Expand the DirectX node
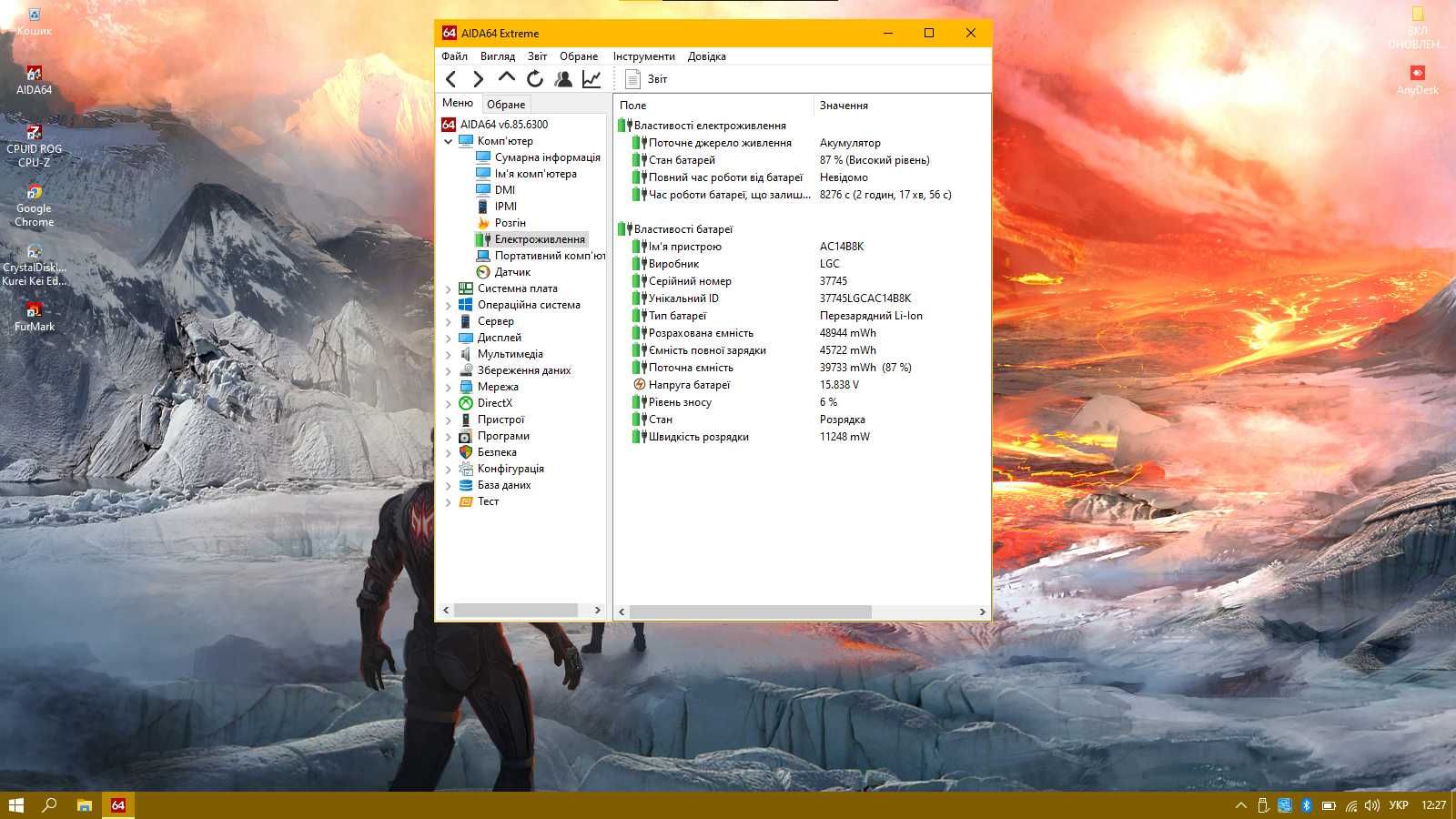 tap(448, 403)
